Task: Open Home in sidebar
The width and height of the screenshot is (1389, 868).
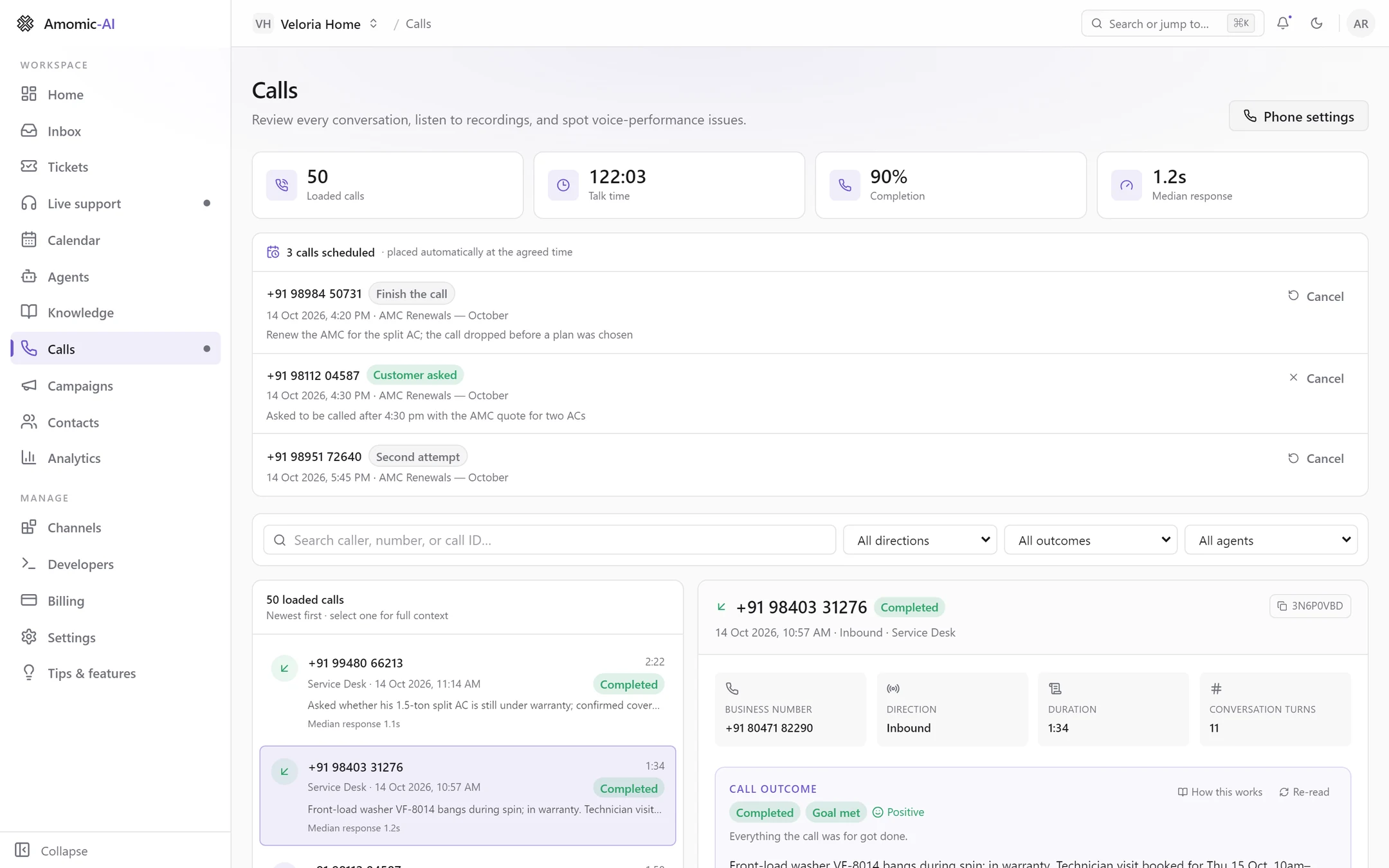Action: point(116,95)
